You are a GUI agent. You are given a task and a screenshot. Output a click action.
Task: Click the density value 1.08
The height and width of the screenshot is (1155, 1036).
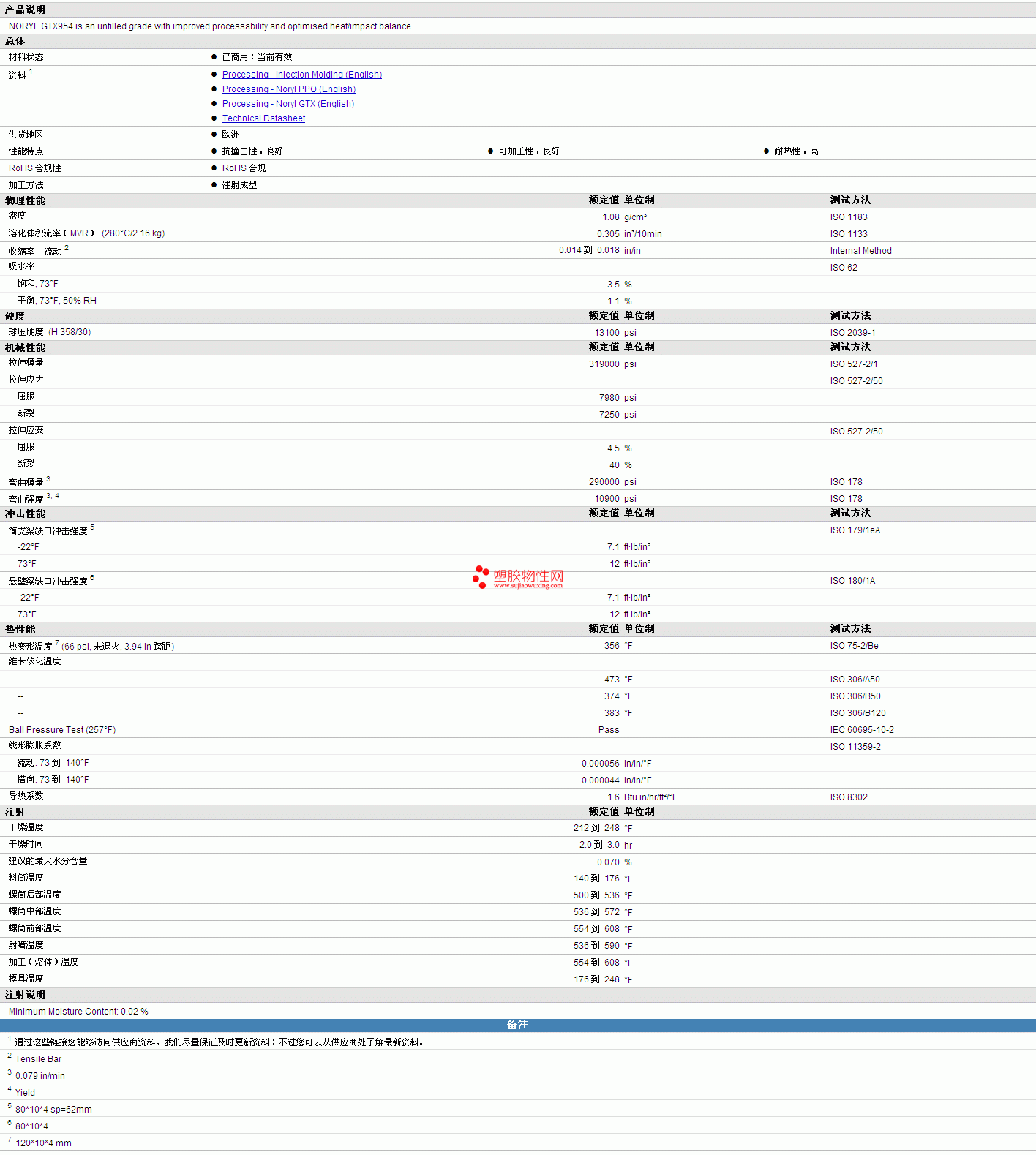pyautogui.click(x=611, y=217)
